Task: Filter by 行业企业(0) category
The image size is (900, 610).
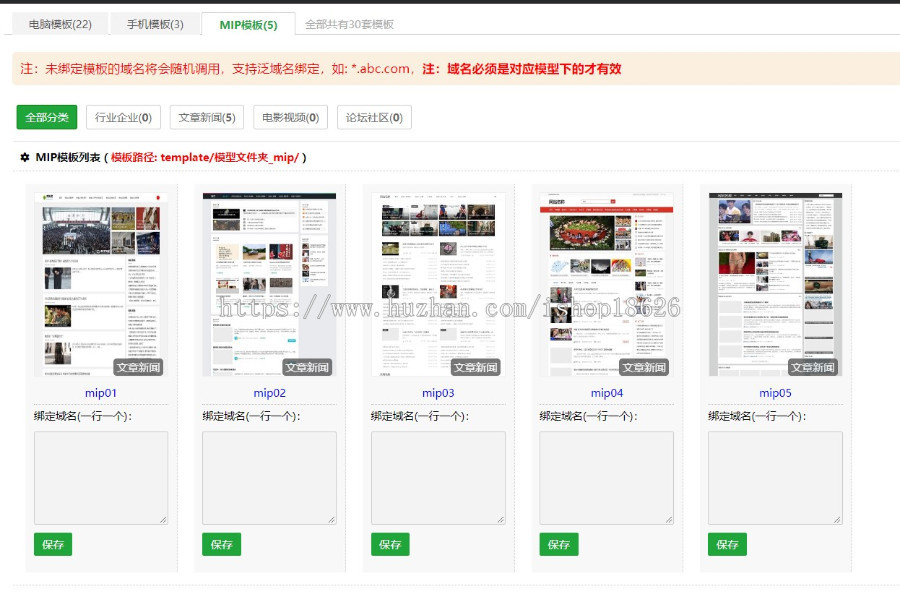Action: point(123,118)
